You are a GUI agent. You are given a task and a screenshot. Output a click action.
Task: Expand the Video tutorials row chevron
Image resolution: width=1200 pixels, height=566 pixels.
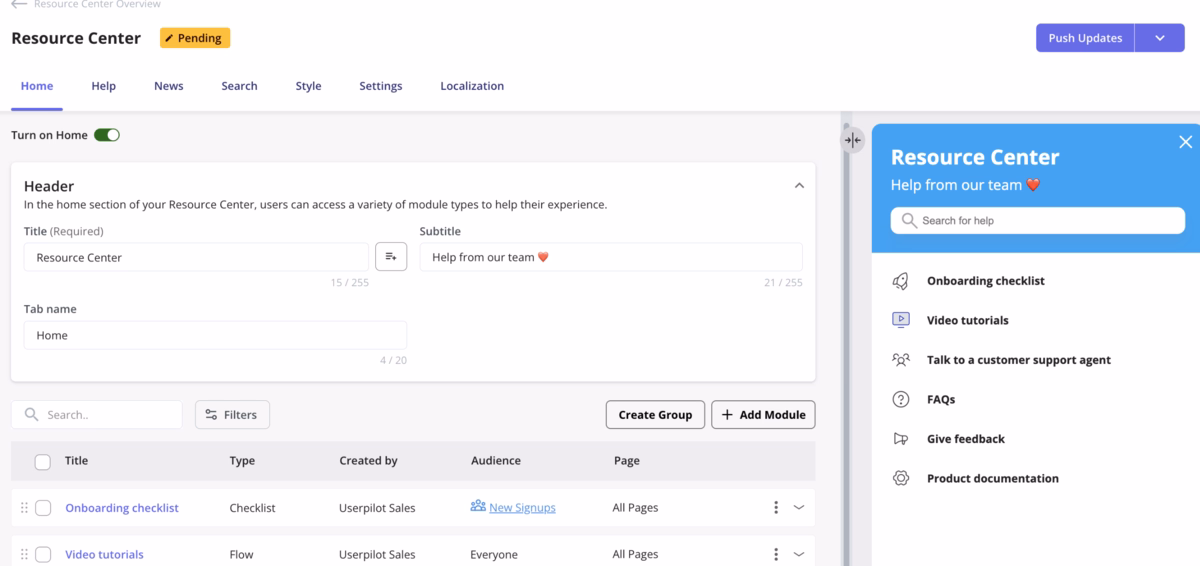click(x=799, y=554)
